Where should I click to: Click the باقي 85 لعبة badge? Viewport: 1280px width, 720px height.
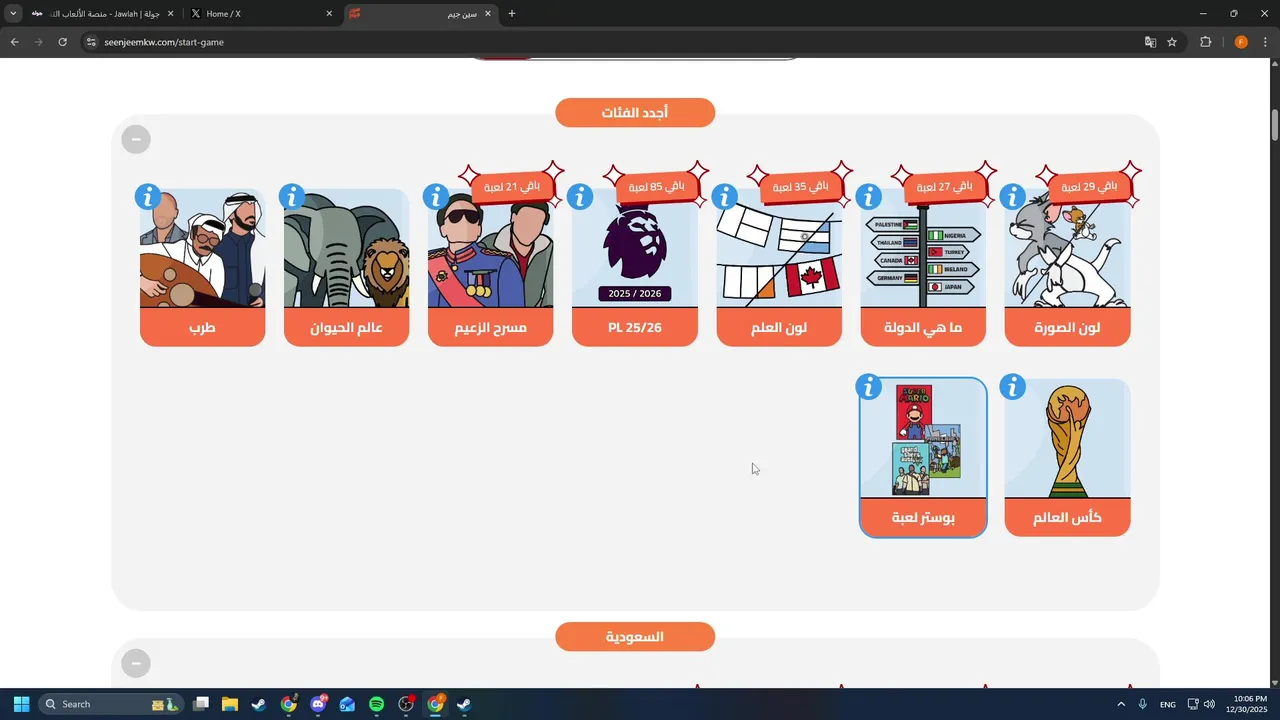(657, 186)
